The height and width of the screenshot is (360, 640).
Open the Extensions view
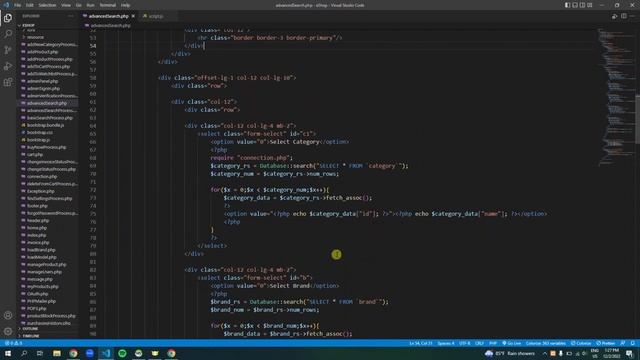(8, 82)
